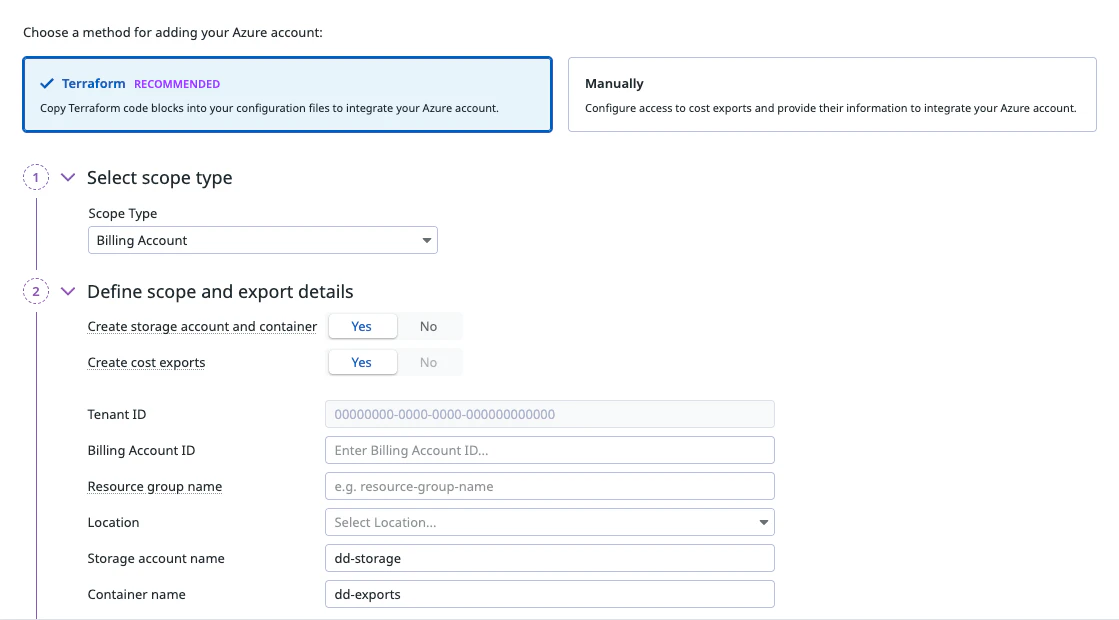This screenshot has height=620, width=1119.
Task: Click the step 2 circle indicator
Action: pos(36,292)
